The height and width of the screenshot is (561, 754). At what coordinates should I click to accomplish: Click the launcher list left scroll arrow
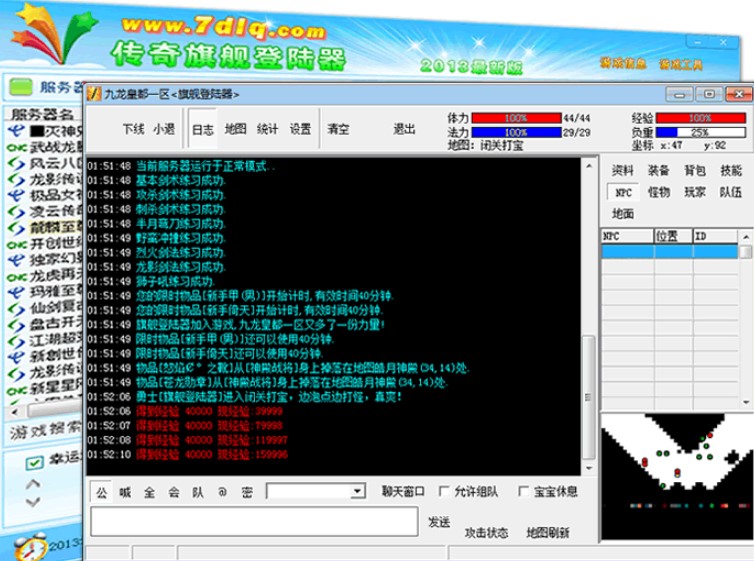point(14,412)
